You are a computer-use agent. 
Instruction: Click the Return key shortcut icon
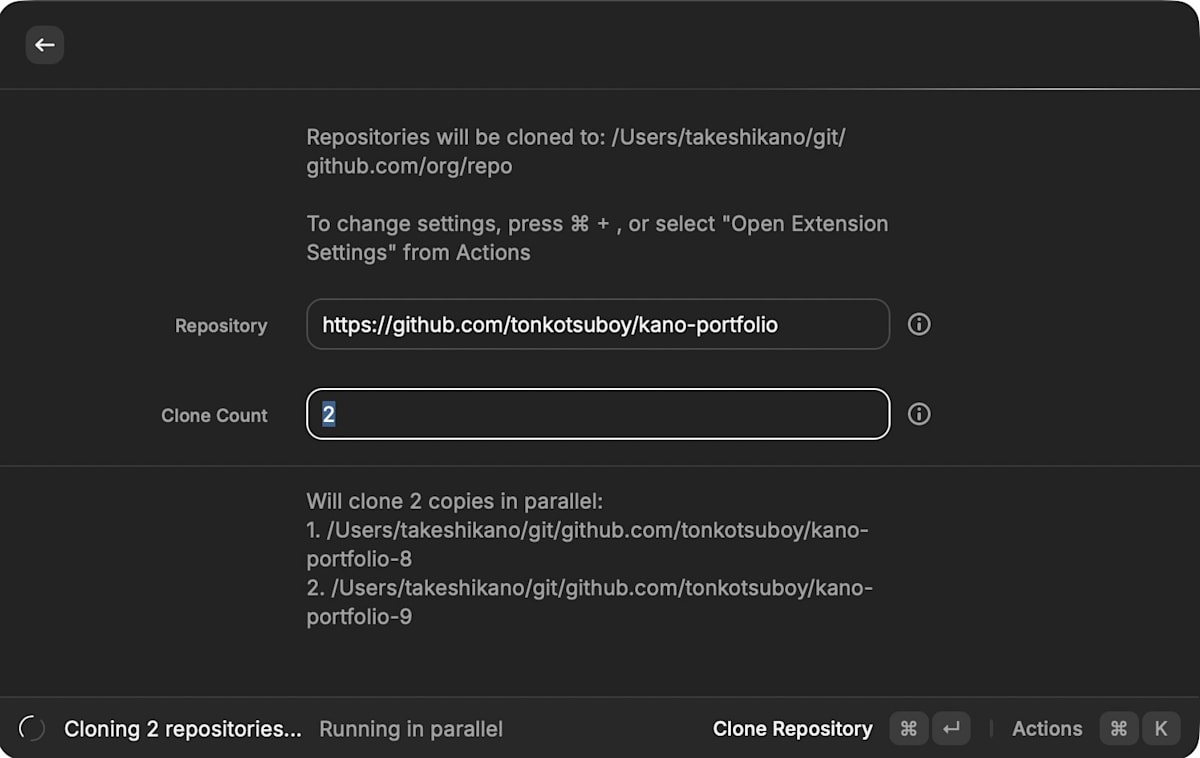pos(951,729)
